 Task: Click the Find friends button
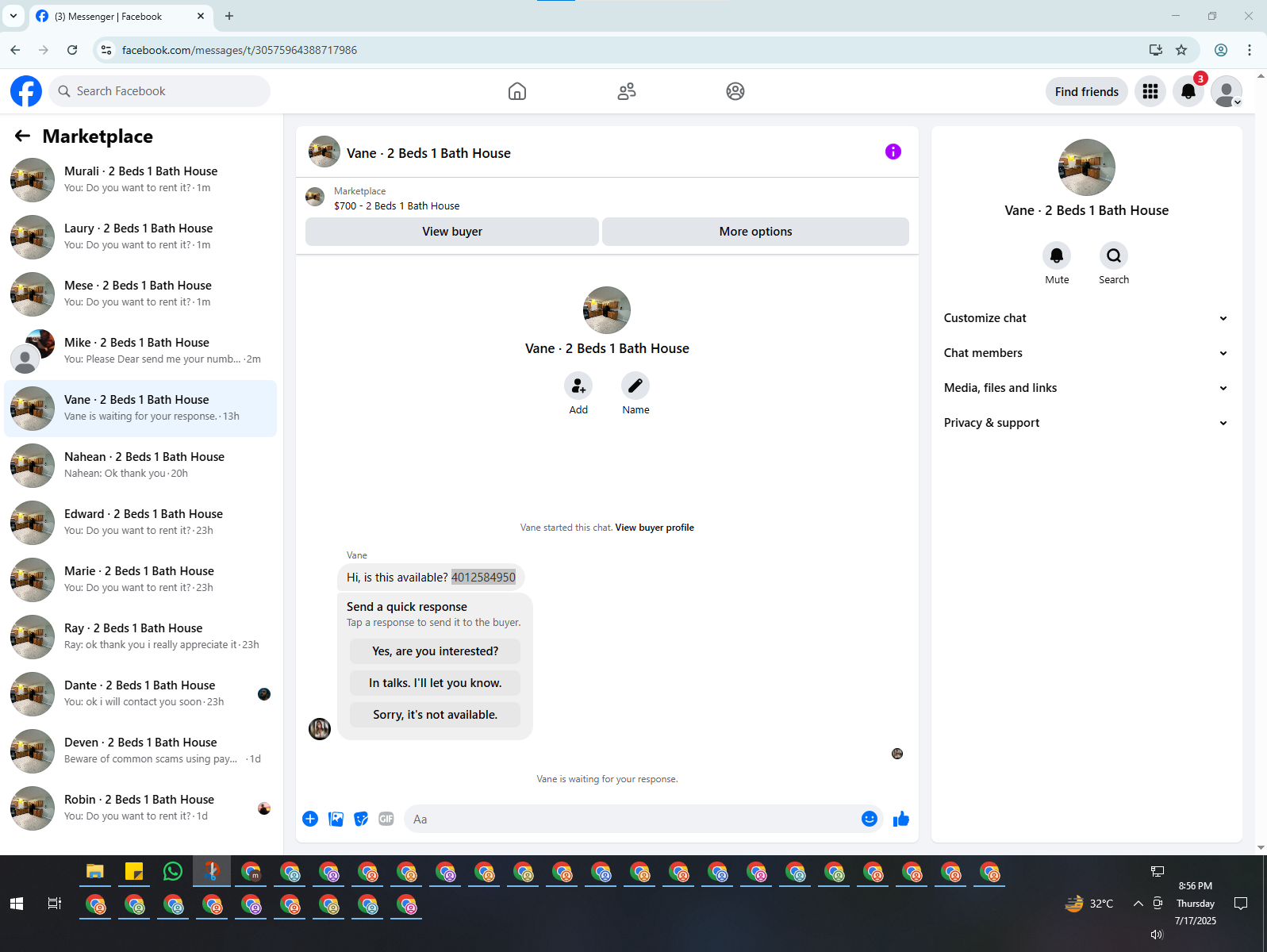pos(1087,91)
